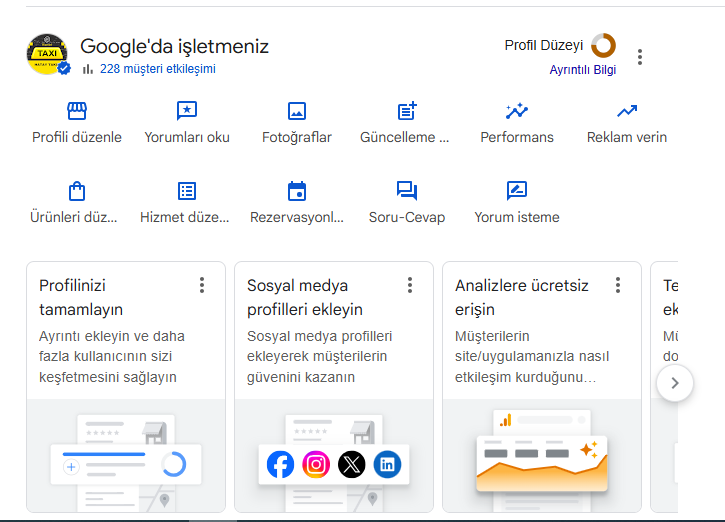Open the Performans sparkle chart icon
This screenshot has height=522, width=725.
point(517,111)
